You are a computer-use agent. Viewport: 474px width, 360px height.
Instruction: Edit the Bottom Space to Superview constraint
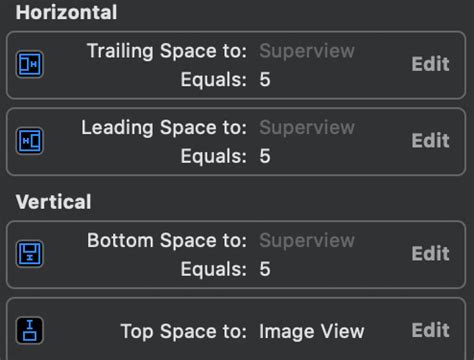coord(430,253)
